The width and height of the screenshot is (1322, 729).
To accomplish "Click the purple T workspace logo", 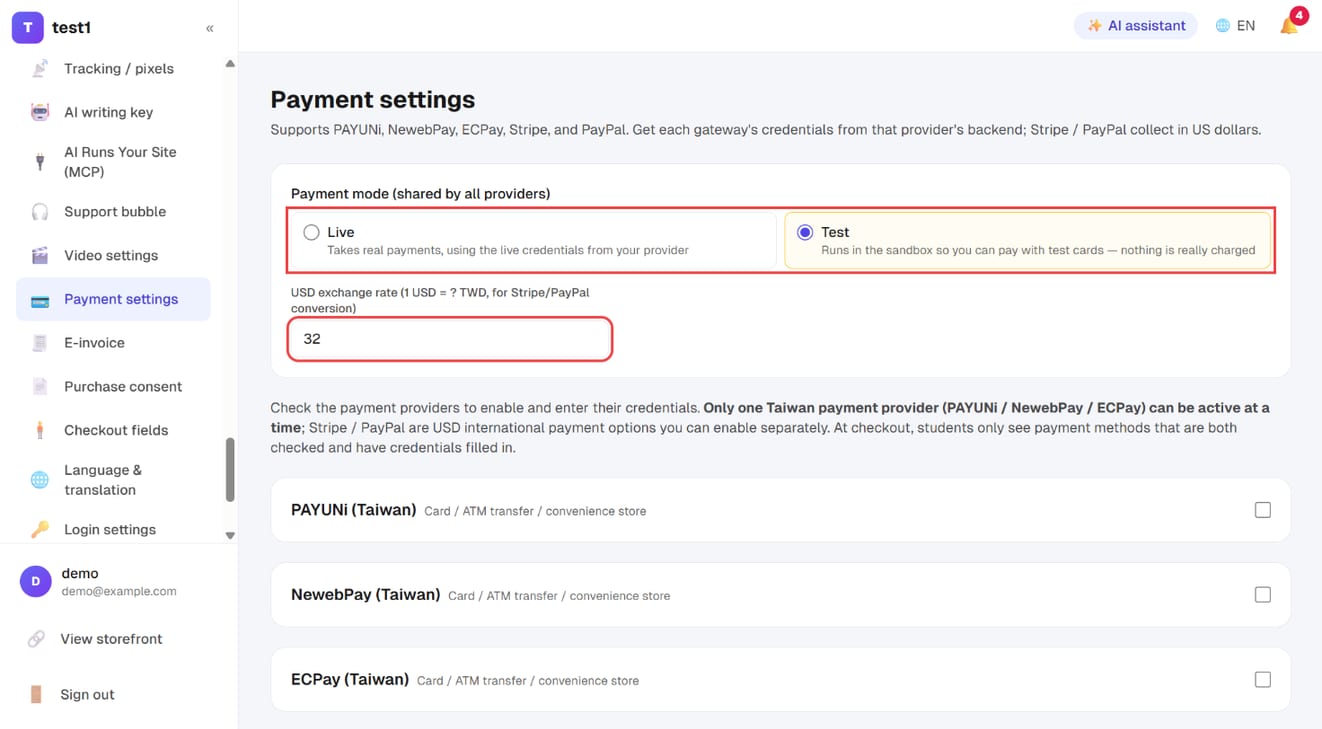I will [x=27, y=28].
